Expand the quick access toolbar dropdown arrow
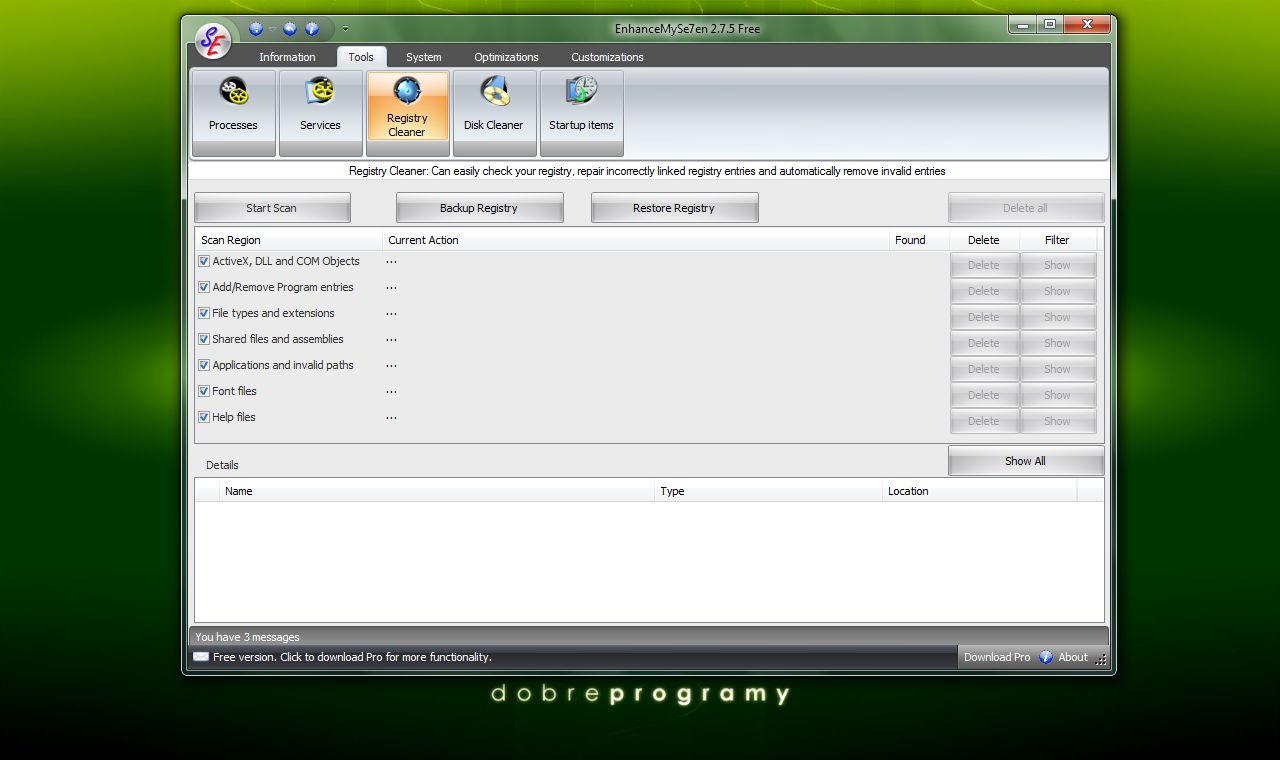Screen dimensions: 1280x760 click(345, 29)
